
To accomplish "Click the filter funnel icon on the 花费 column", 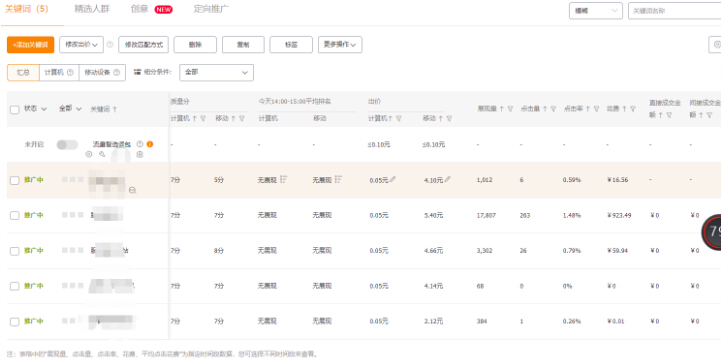I will pos(633,109).
